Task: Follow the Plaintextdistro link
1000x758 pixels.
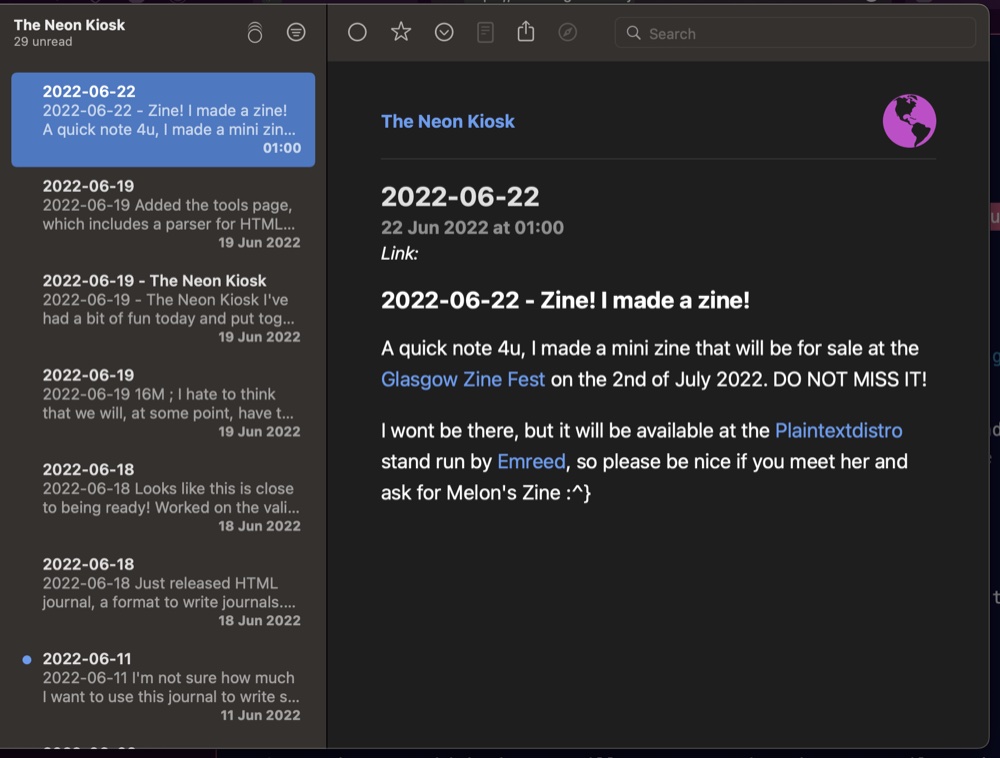Action: [x=838, y=431]
